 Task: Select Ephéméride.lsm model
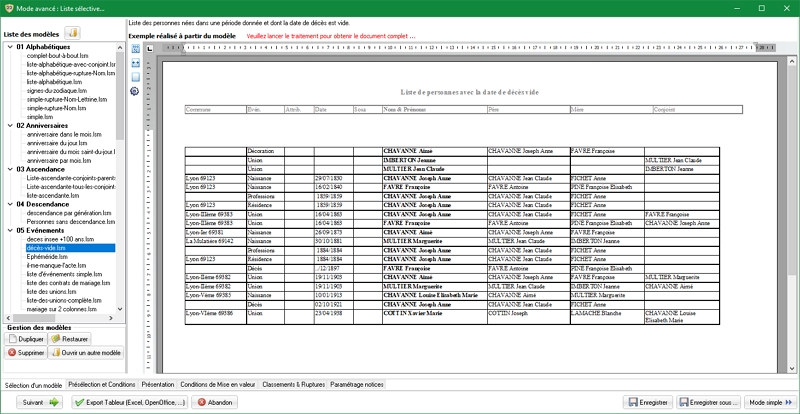point(47,256)
